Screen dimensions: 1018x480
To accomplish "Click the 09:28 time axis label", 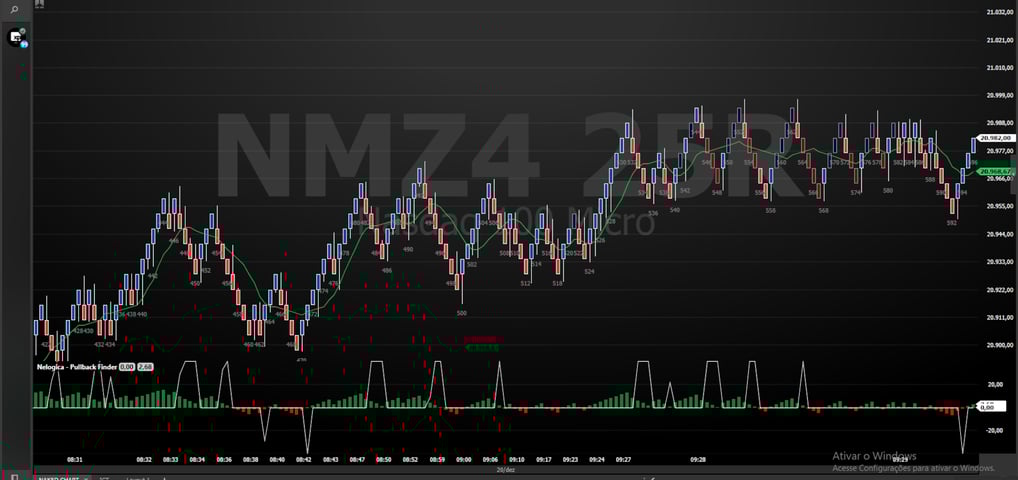I will click(698, 459).
